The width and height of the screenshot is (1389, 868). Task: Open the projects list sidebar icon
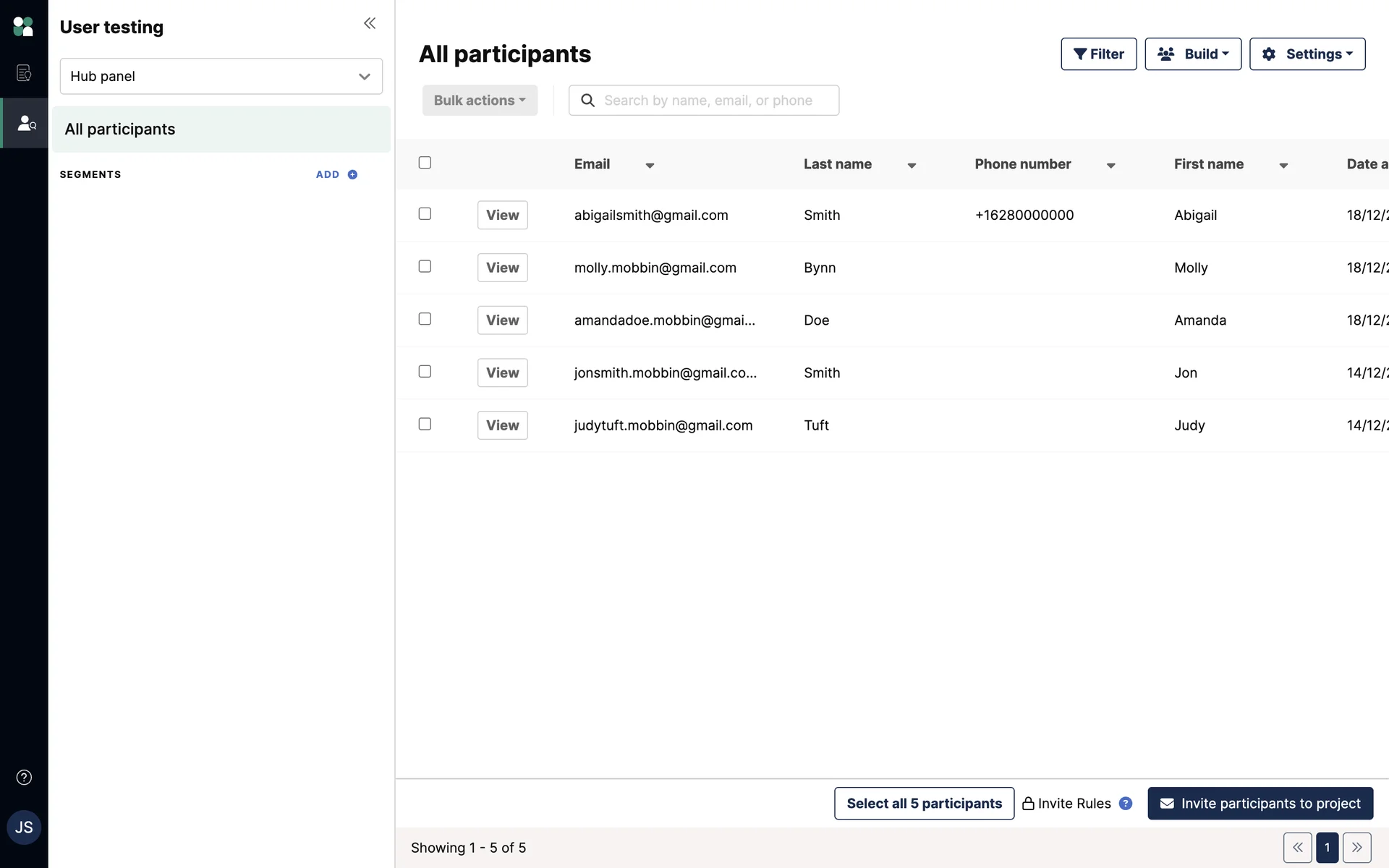coord(23,73)
